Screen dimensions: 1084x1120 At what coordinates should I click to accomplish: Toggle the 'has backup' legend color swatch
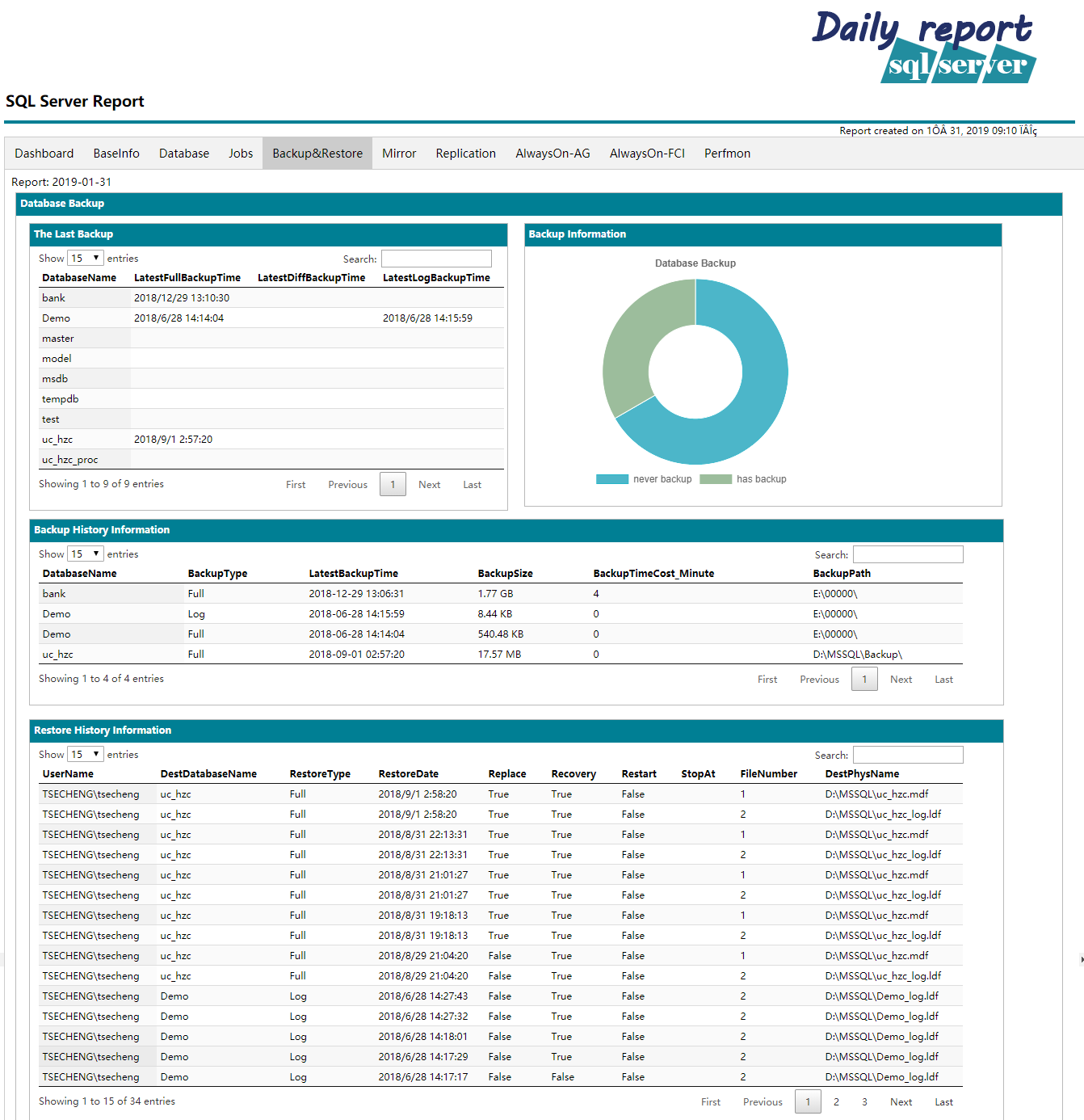[716, 479]
